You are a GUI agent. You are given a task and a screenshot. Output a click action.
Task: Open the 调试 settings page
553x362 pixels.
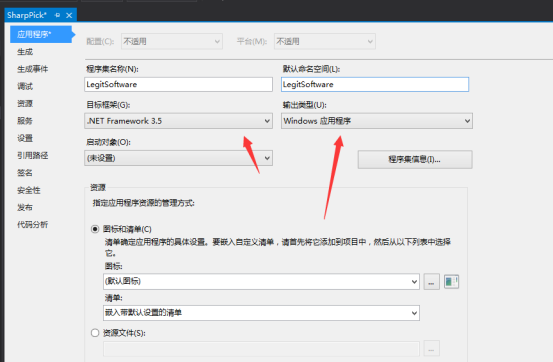(x=25, y=86)
